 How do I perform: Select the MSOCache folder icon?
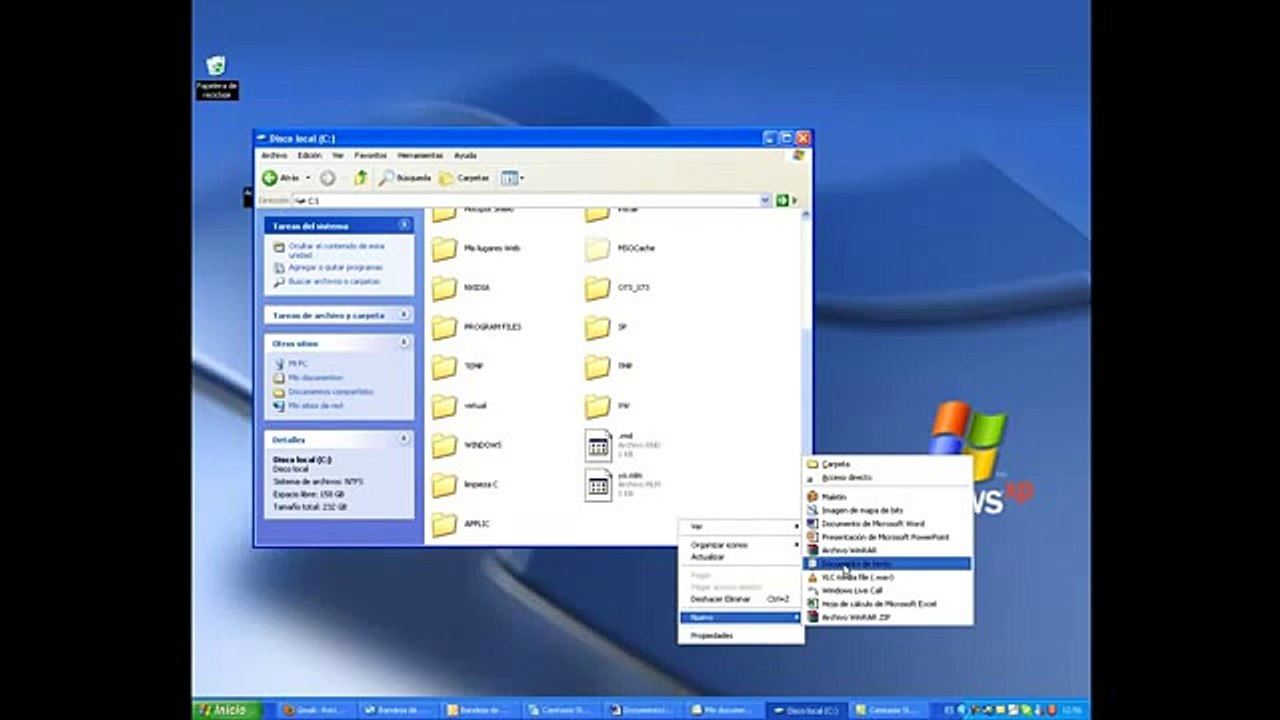point(597,248)
